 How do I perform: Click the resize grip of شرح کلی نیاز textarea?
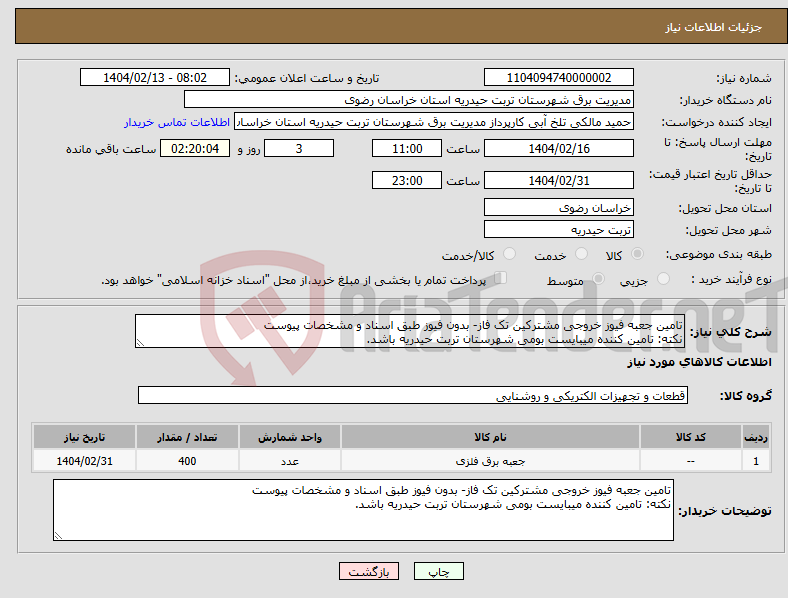tap(140, 343)
